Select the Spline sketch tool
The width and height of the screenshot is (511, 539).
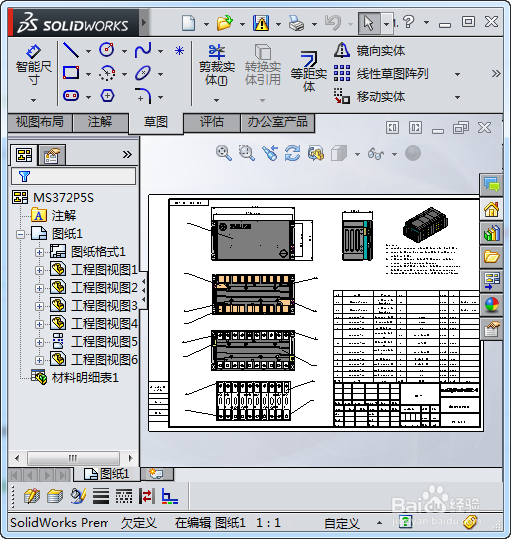(x=143, y=50)
